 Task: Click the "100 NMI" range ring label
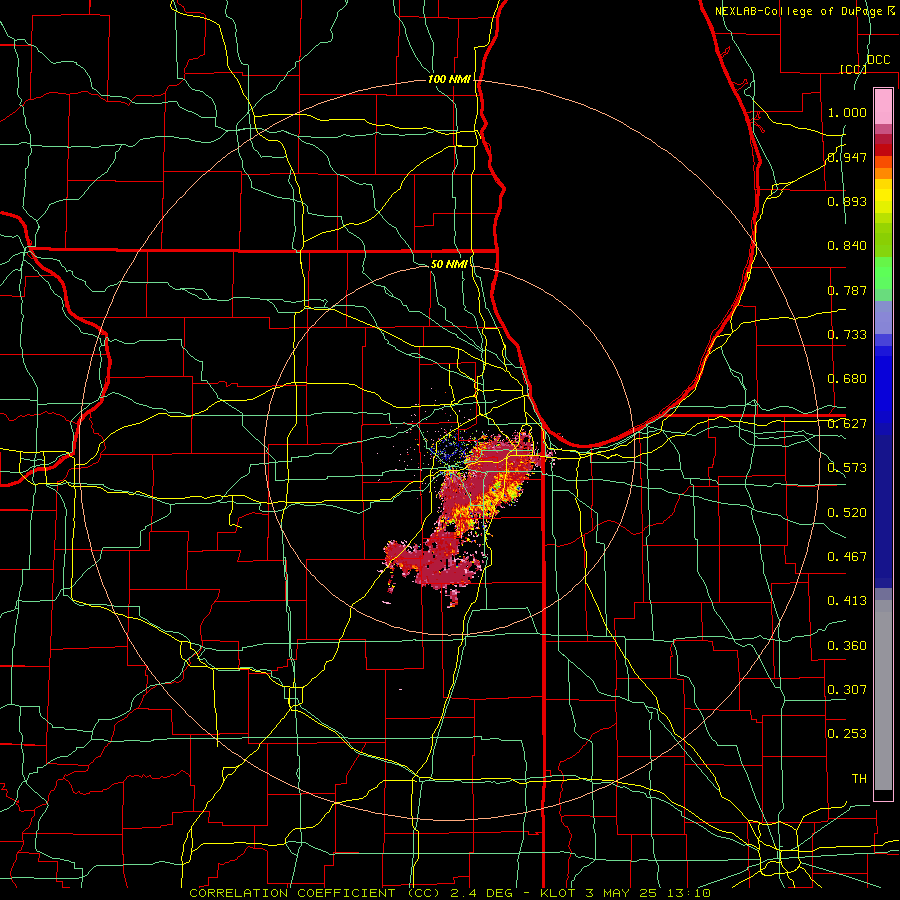coord(449,79)
